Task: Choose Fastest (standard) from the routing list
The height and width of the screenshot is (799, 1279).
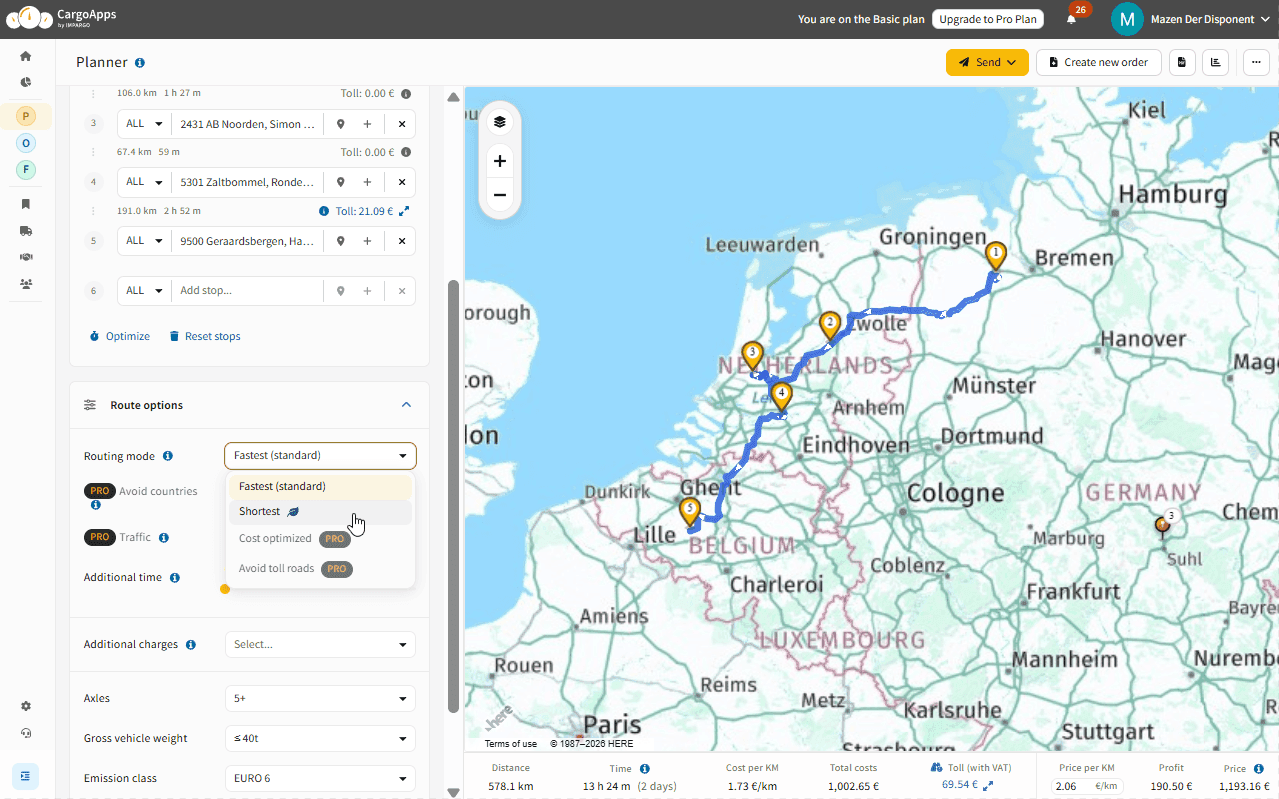Action: [x=283, y=485]
